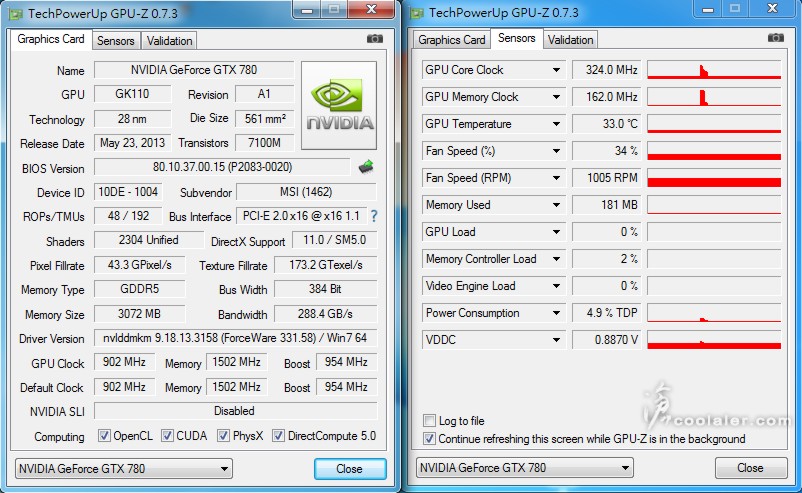Click camera screenshot icon in left GPU-Z window

(x=375, y=39)
